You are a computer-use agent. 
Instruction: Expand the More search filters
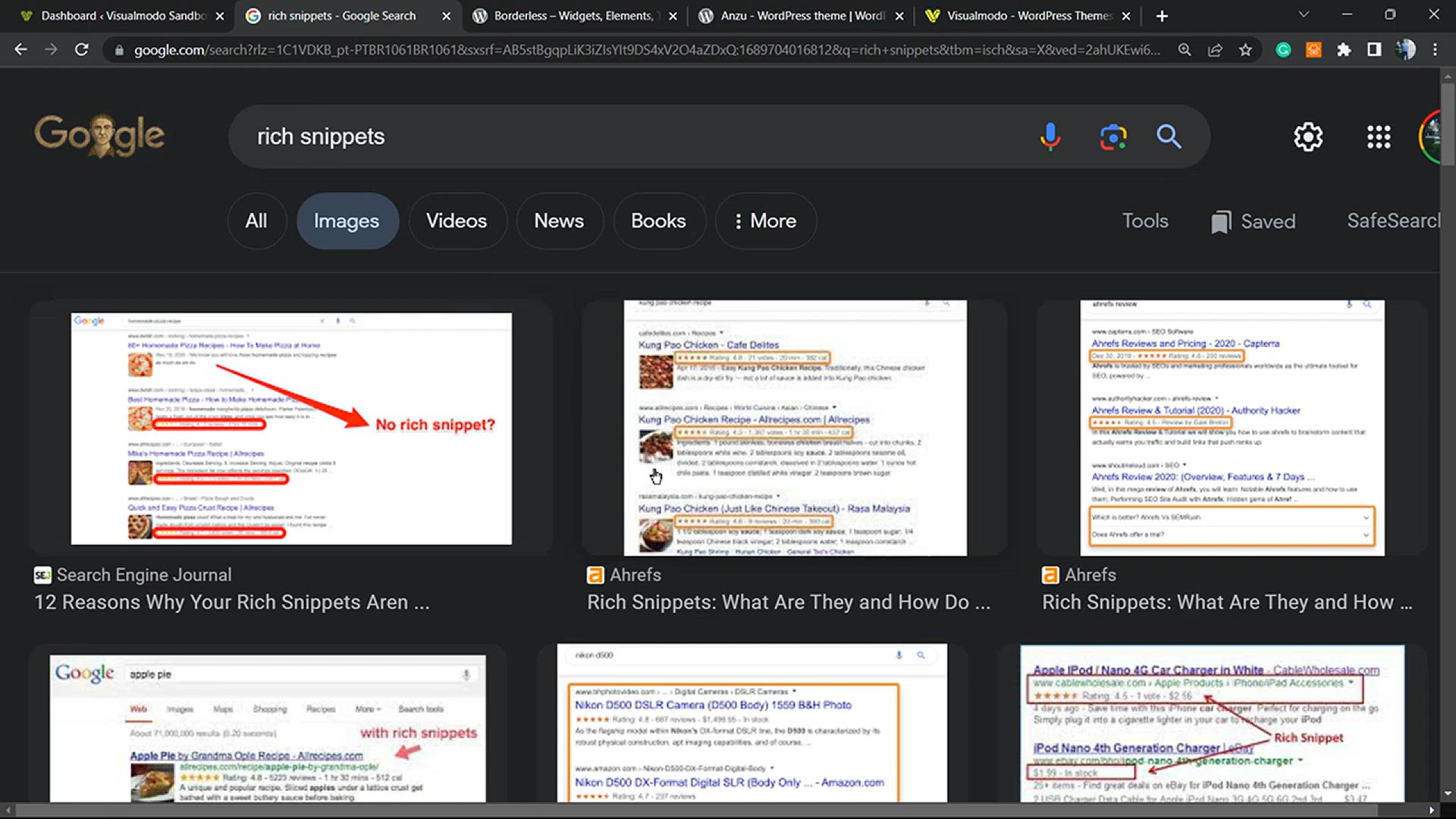(x=765, y=221)
